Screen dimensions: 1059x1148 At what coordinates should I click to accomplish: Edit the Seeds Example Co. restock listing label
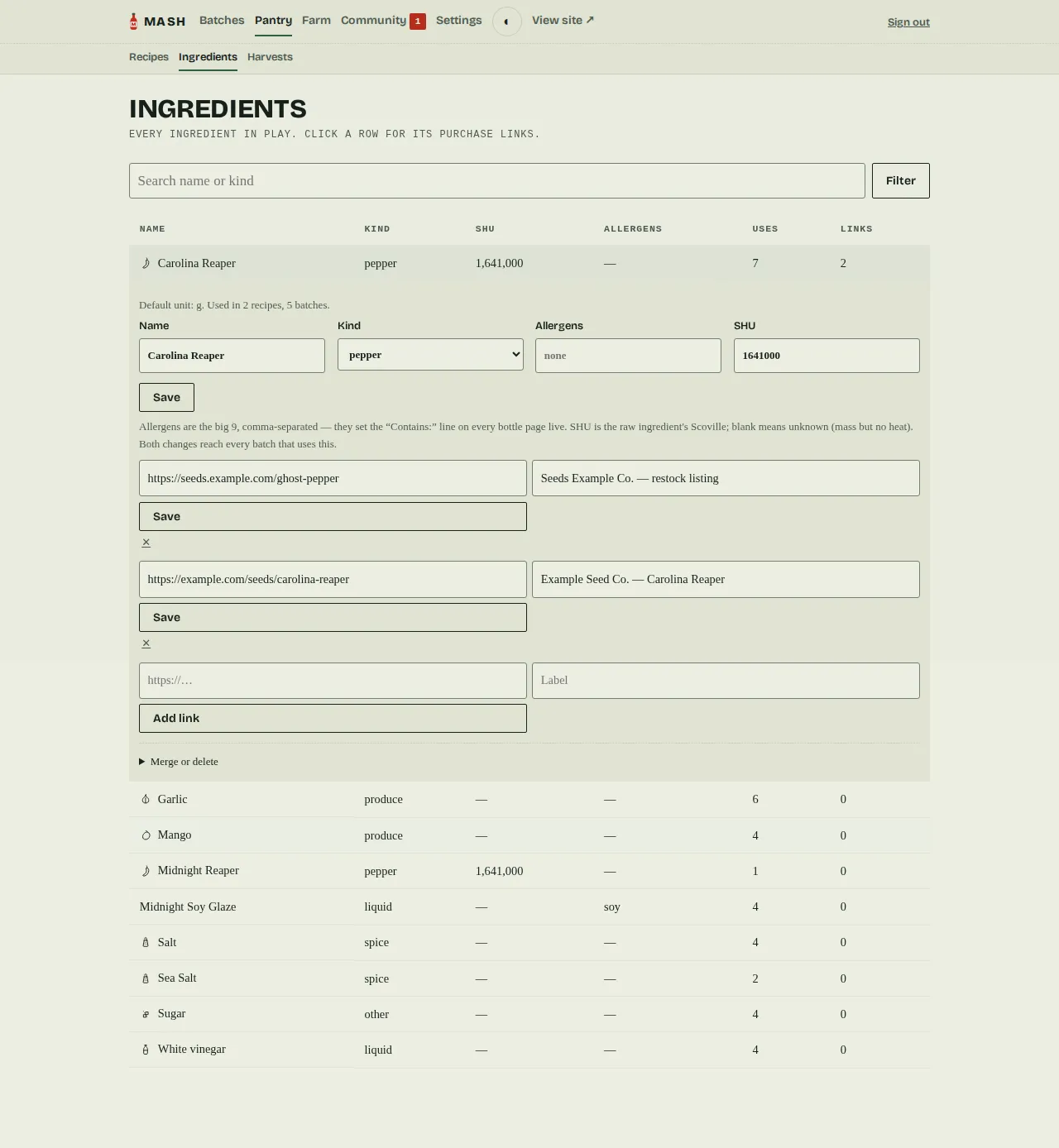[726, 478]
